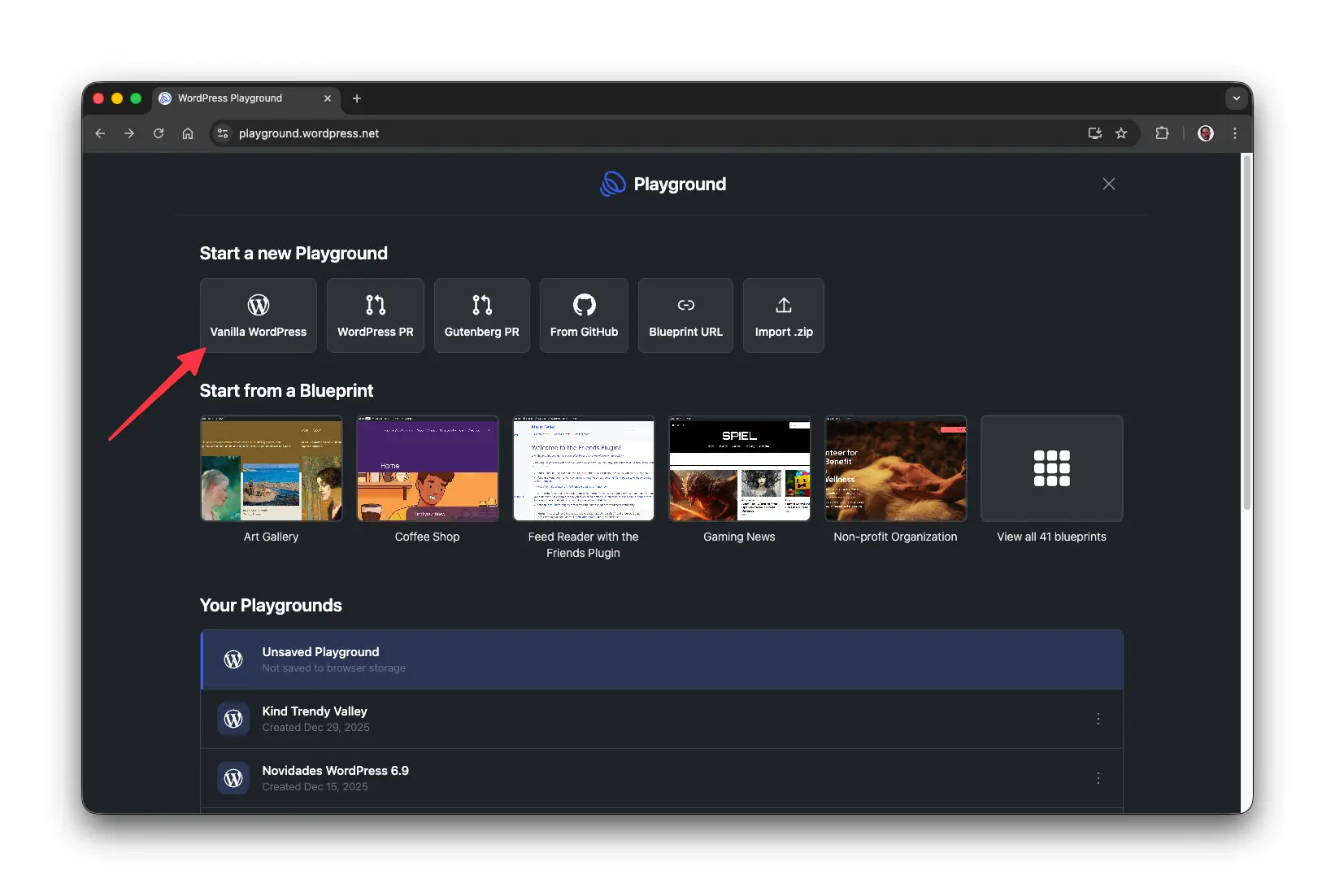Screen dimensions: 1335x896
Task: Start a Gutenberg PR playground
Action: click(481, 315)
